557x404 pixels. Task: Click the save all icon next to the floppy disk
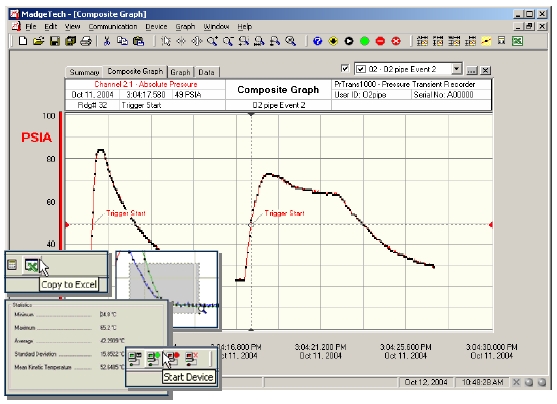pos(70,41)
